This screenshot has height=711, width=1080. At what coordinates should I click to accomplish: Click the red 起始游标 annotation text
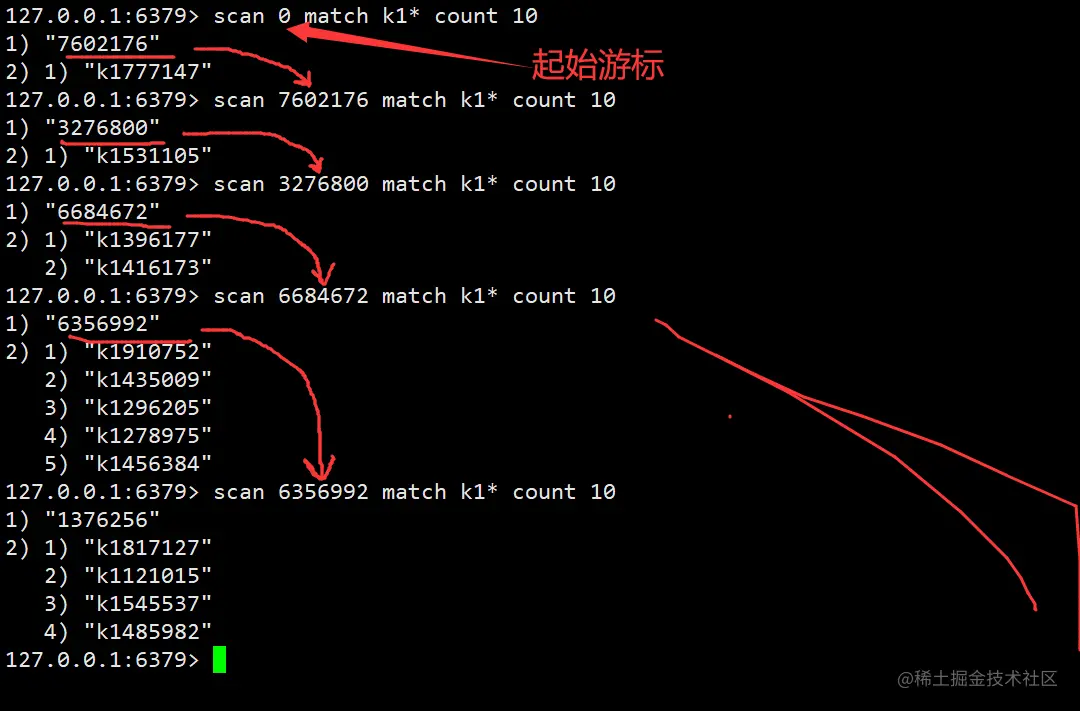click(597, 65)
